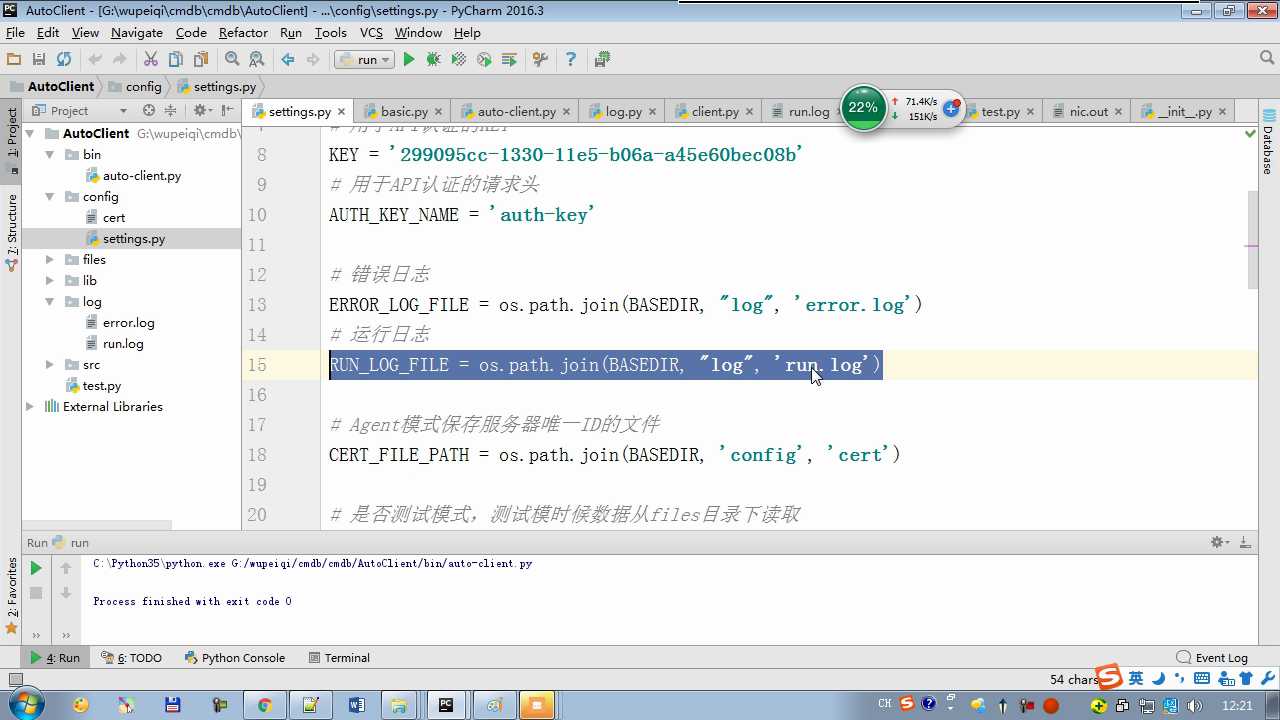Expand the src folder
This screenshot has width=1280, height=720.
click(x=49, y=364)
